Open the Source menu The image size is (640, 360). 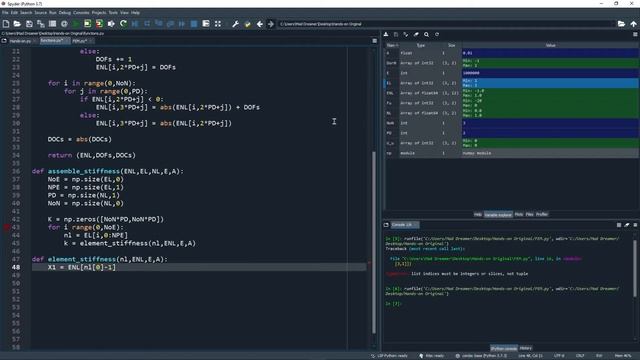(x=40, y=13)
